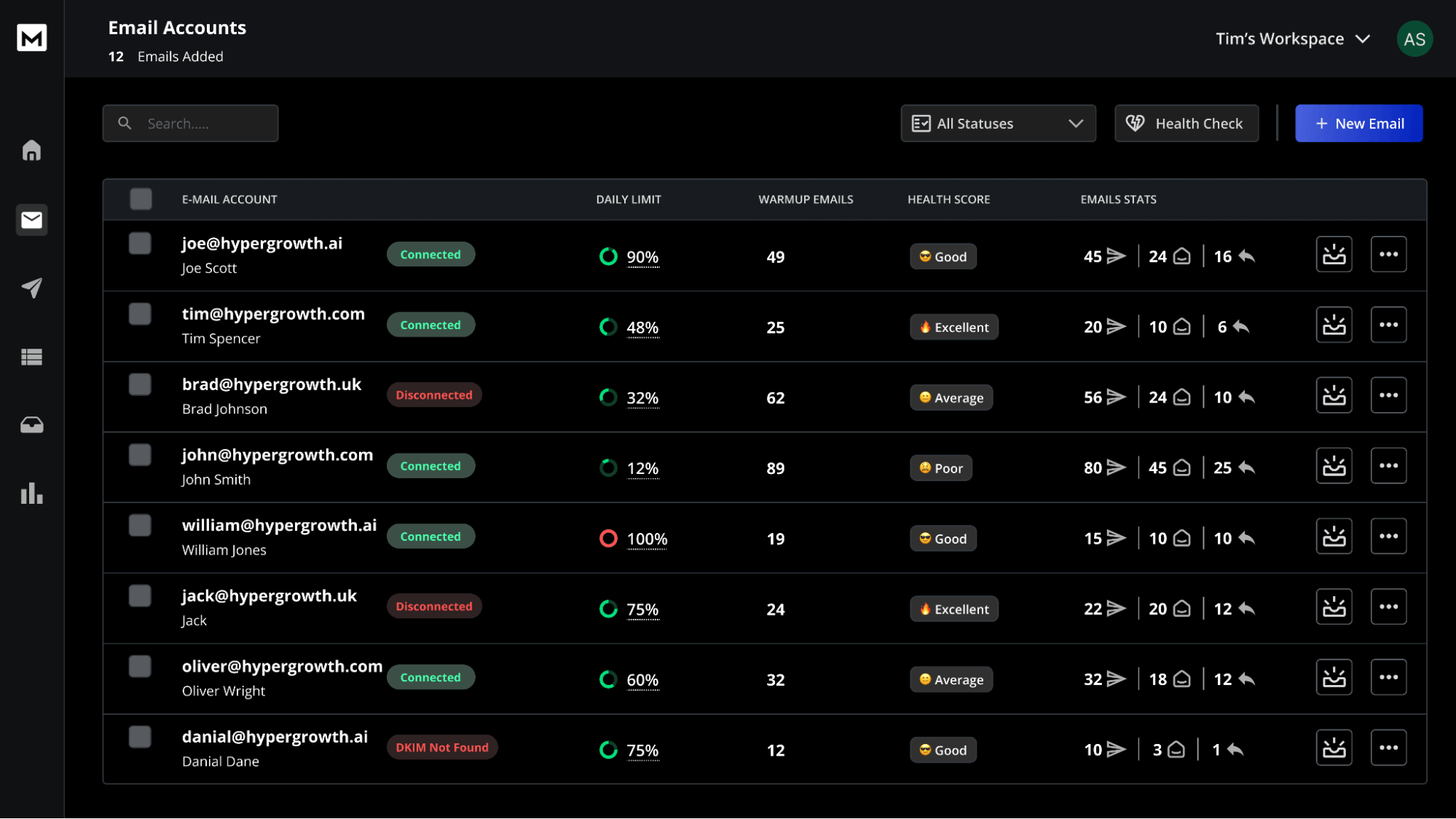Open three-dot menu for brad@hypergrowth.uk

click(1388, 395)
